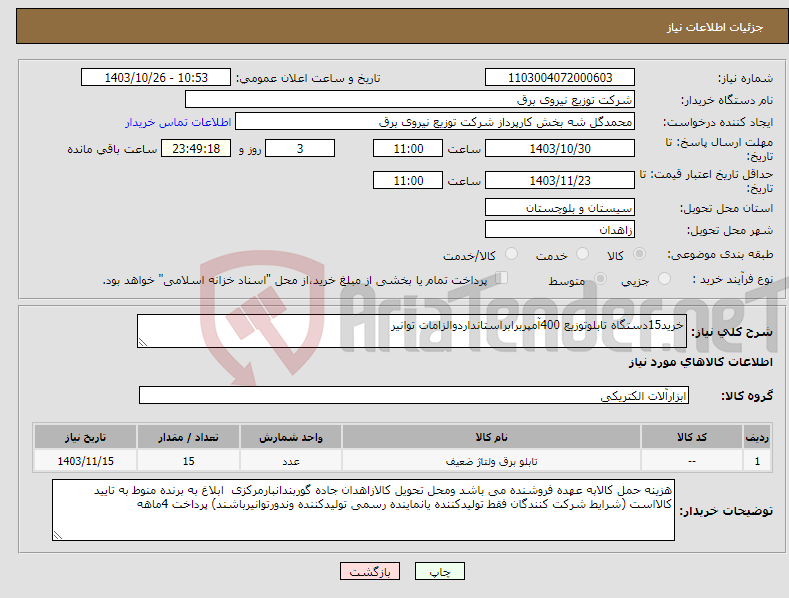
Task: Click the remaining days field showing 3
Action: pos(300,148)
